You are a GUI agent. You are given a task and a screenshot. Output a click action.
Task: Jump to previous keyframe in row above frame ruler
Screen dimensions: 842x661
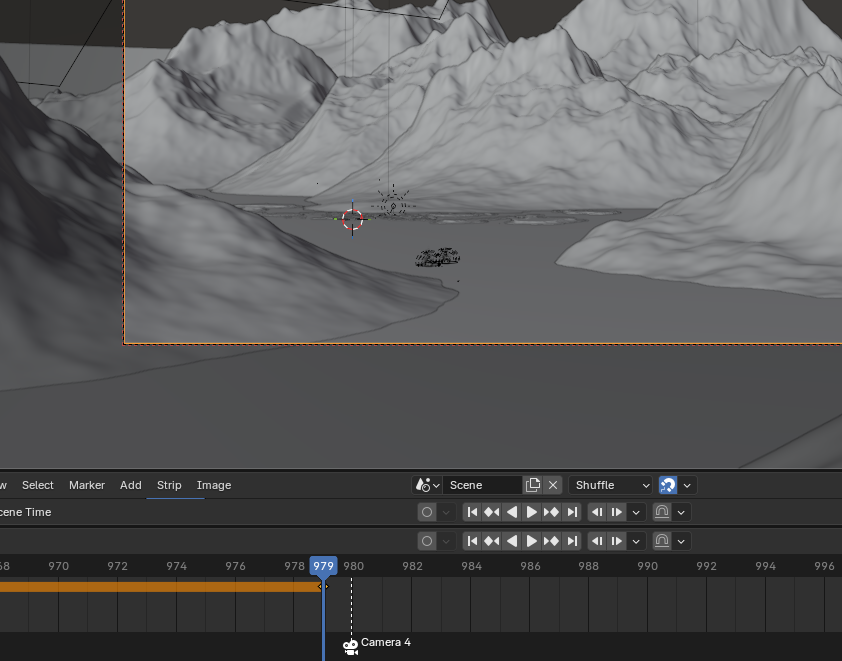coord(492,541)
